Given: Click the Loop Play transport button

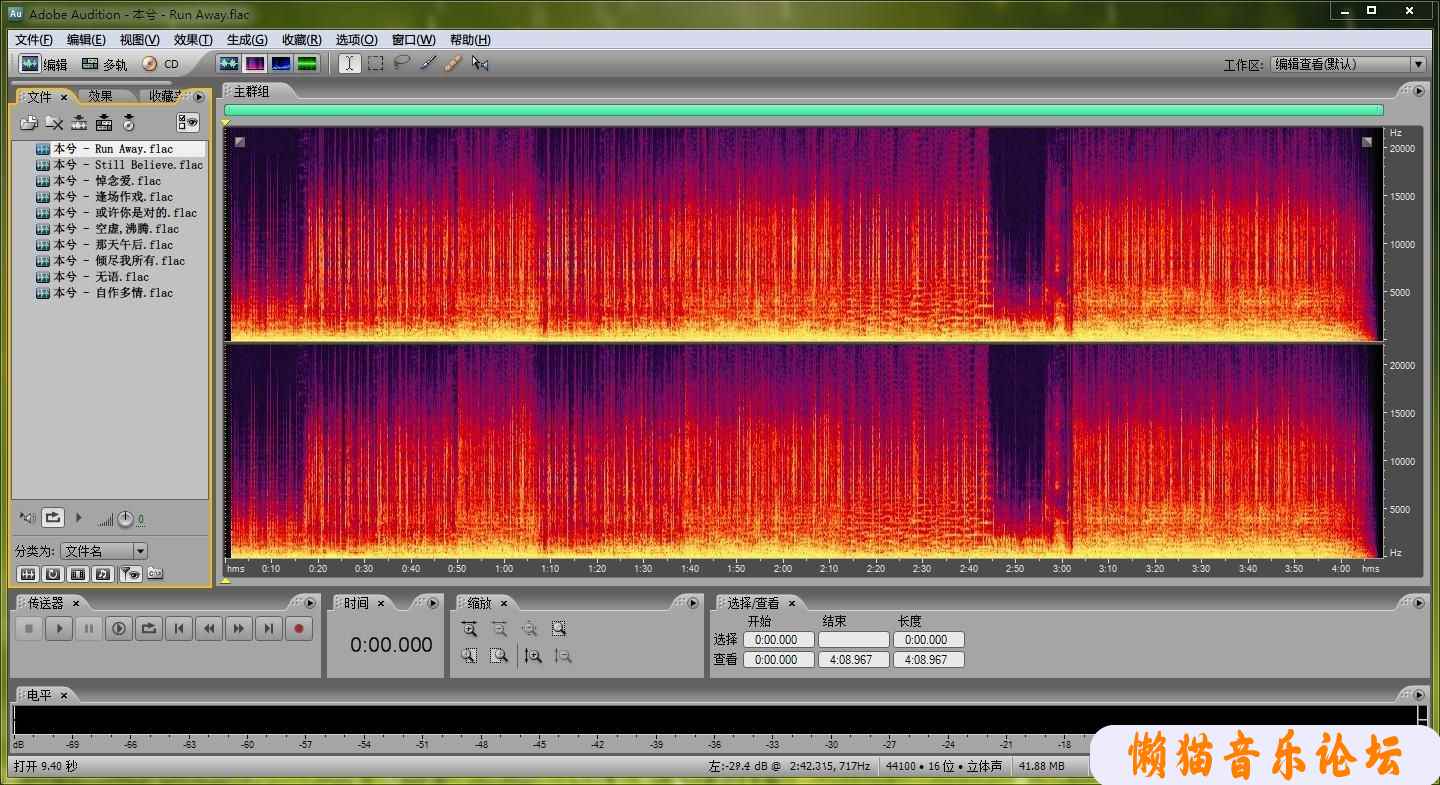Looking at the screenshot, I should click(149, 629).
